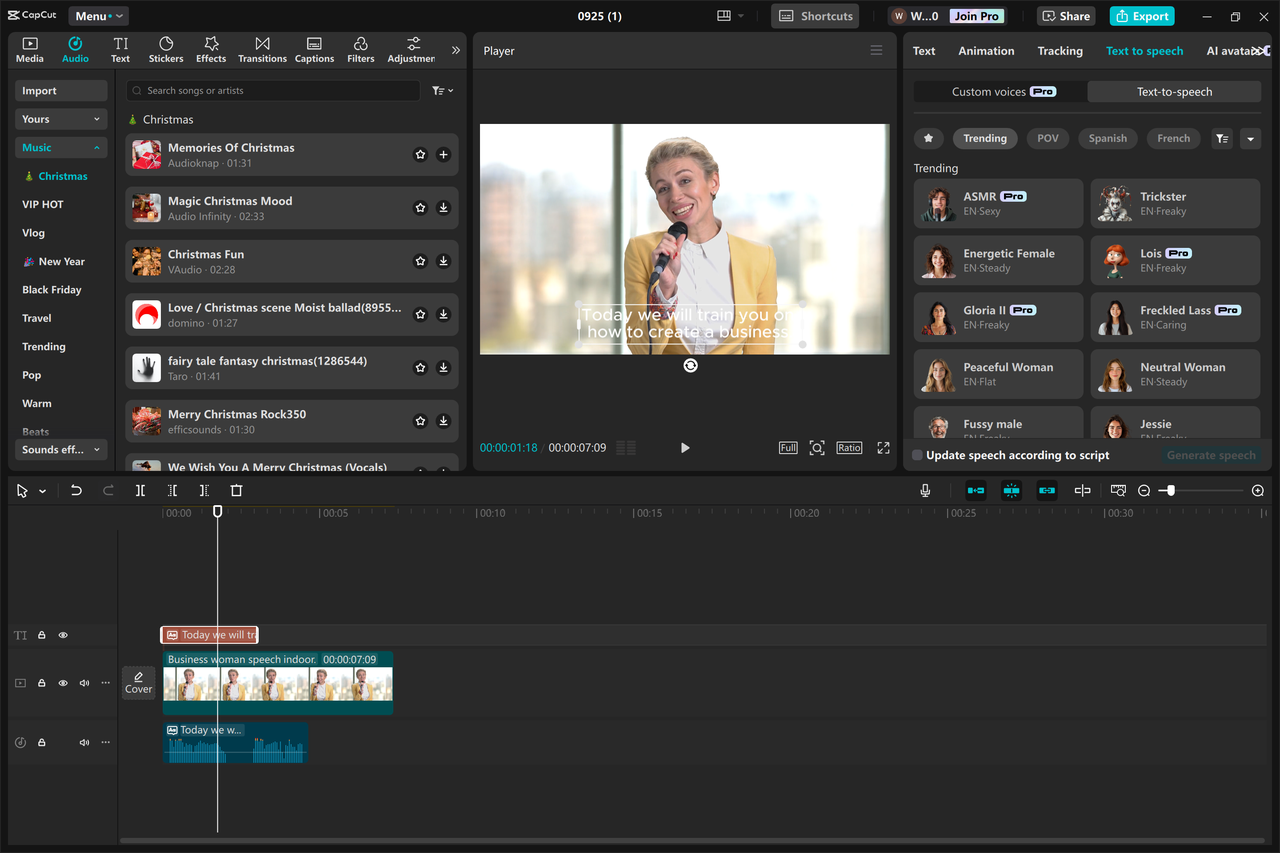Open the Effects panel

pyautogui.click(x=210, y=49)
